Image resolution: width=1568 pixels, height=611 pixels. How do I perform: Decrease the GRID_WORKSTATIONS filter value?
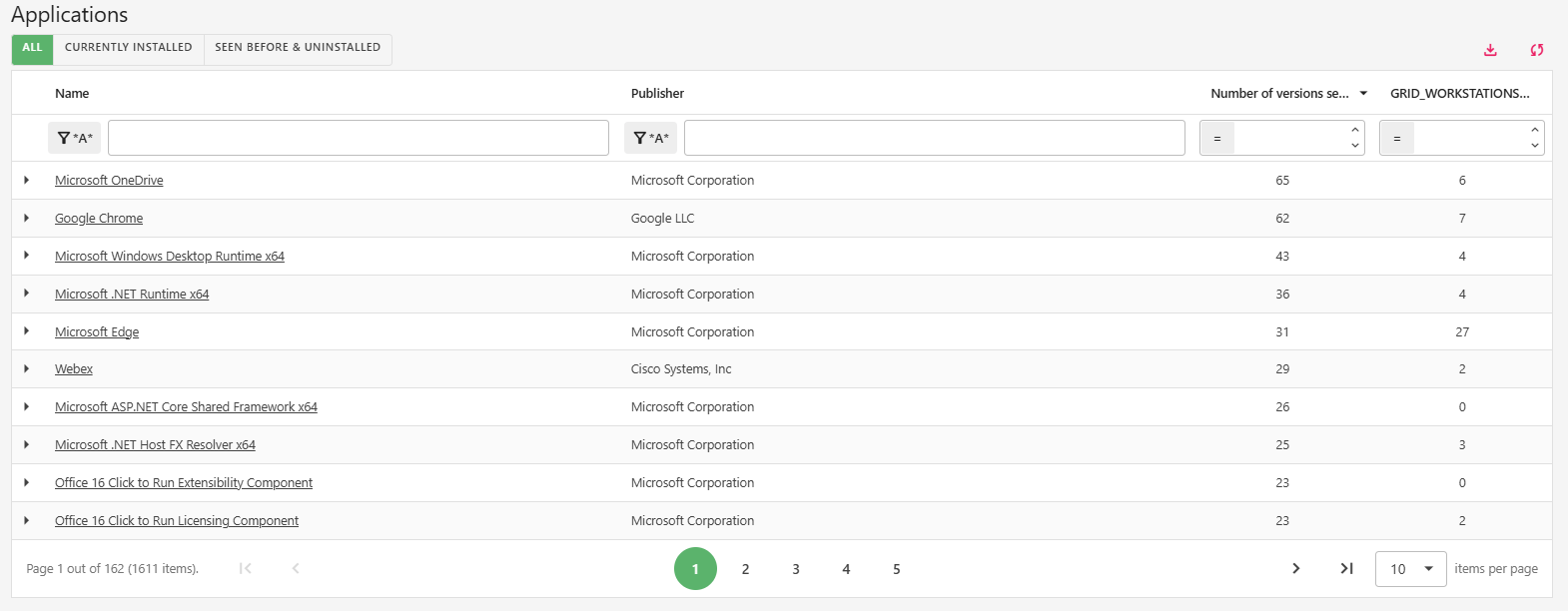click(1535, 146)
